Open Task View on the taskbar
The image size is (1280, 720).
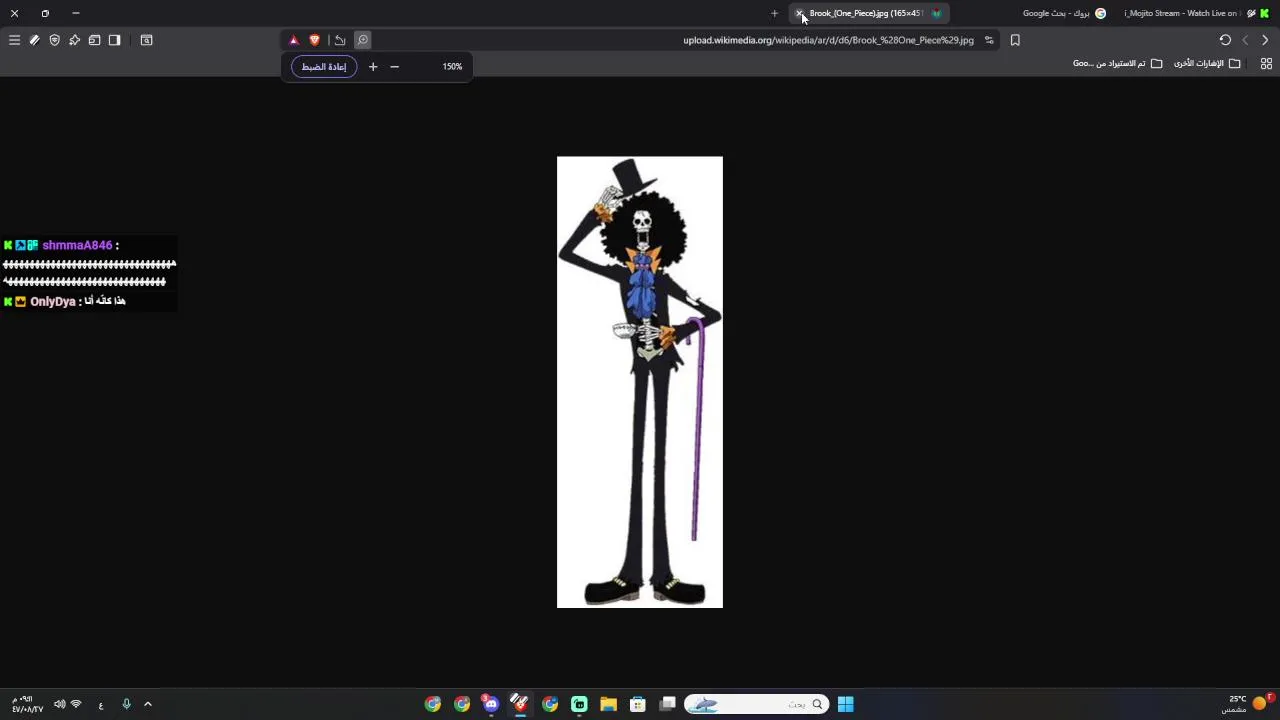[667, 704]
